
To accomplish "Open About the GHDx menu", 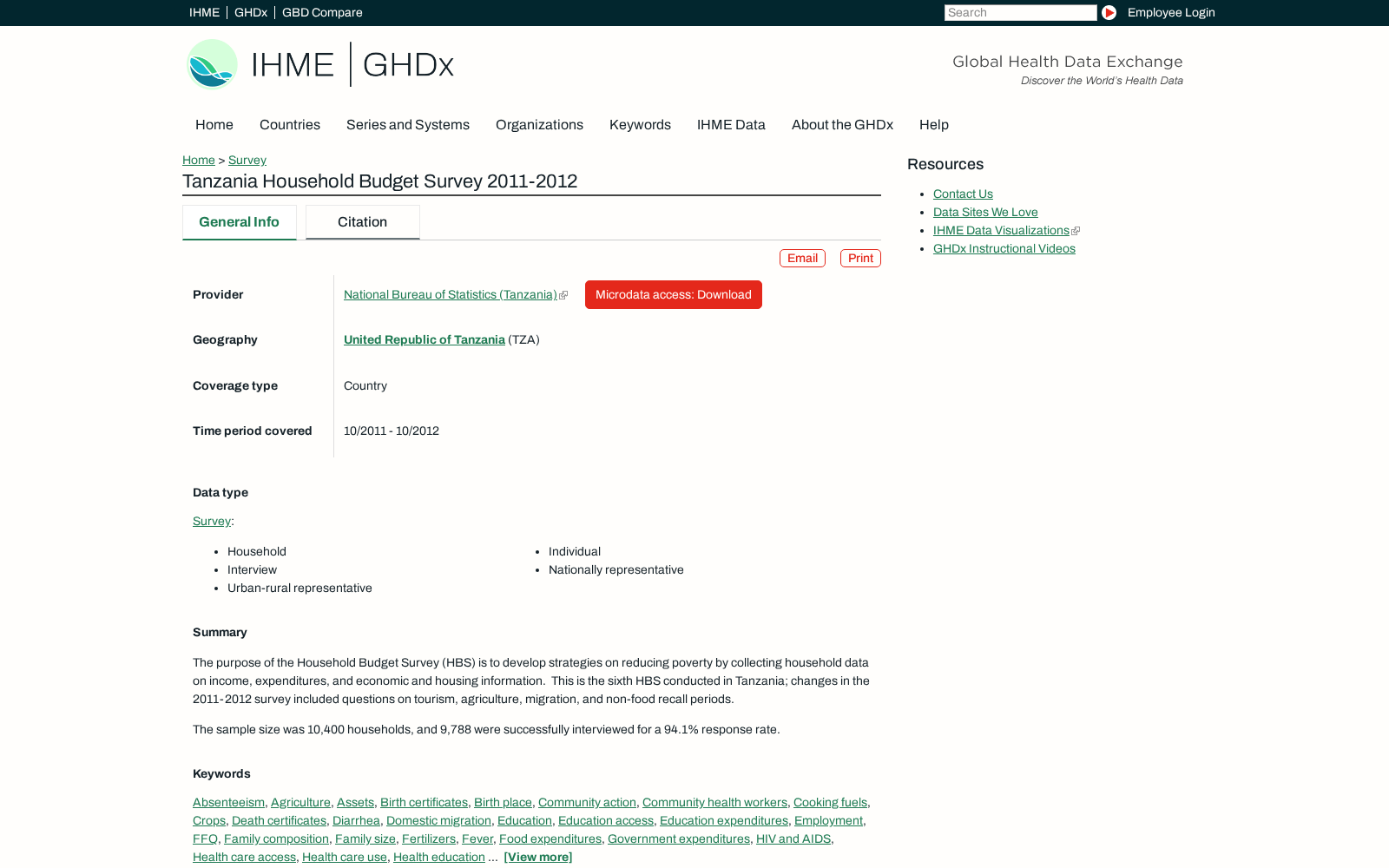I will click(842, 125).
